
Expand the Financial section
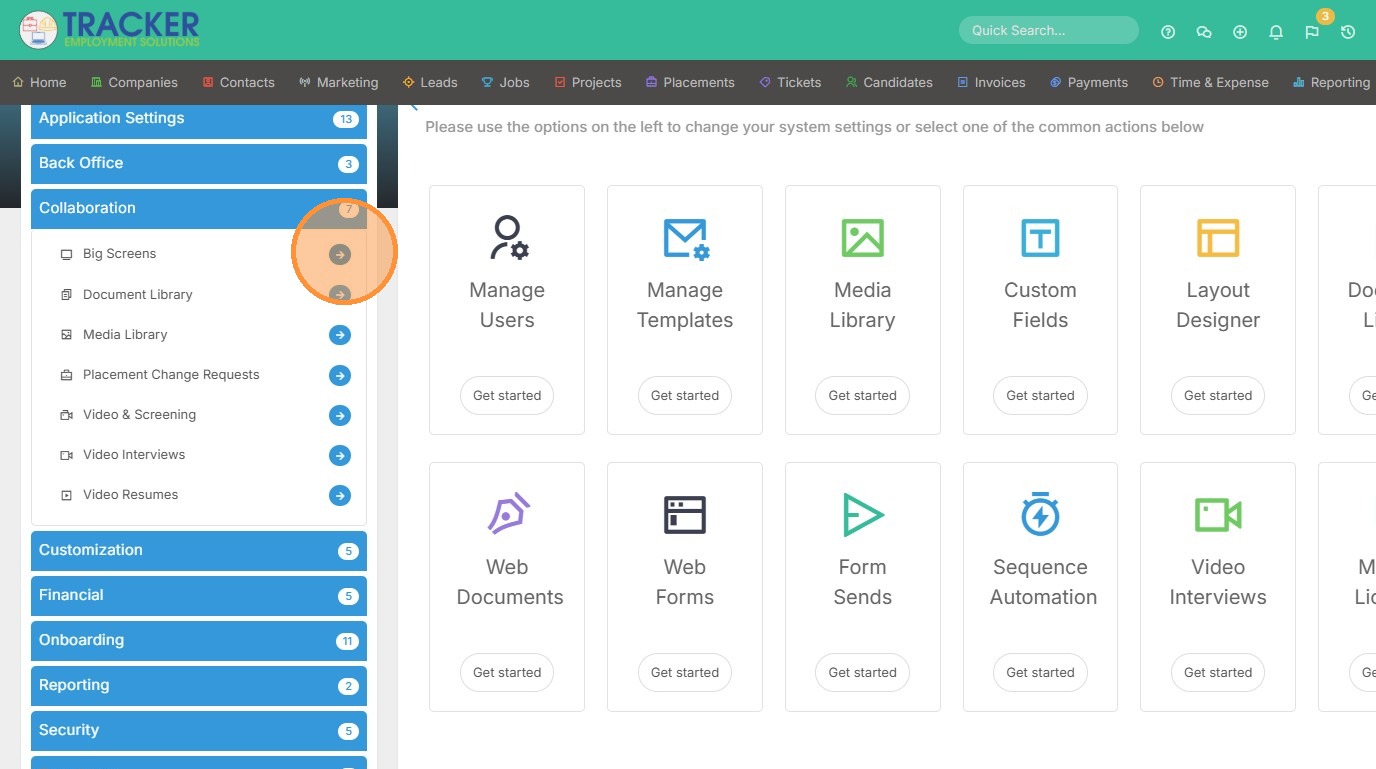199,596
